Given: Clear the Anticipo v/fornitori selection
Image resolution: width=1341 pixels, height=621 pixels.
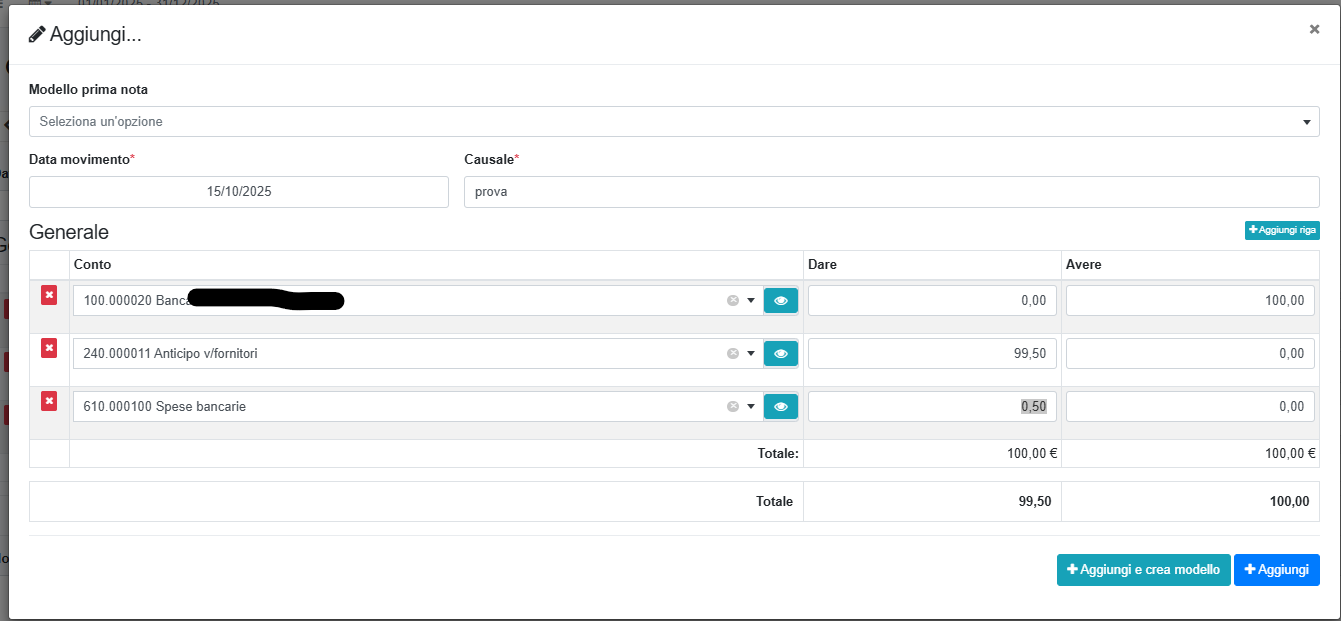Looking at the screenshot, I should pyautogui.click(x=732, y=353).
